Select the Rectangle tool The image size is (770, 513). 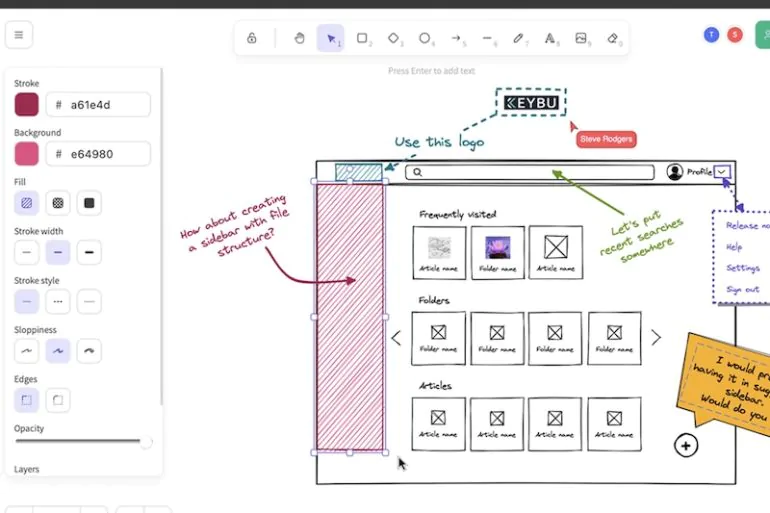pyautogui.click(x=362, y=38)
